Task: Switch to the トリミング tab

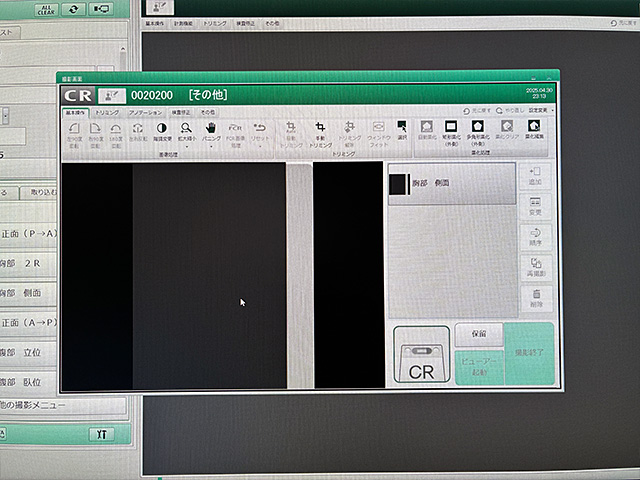Action: point(107,113)
